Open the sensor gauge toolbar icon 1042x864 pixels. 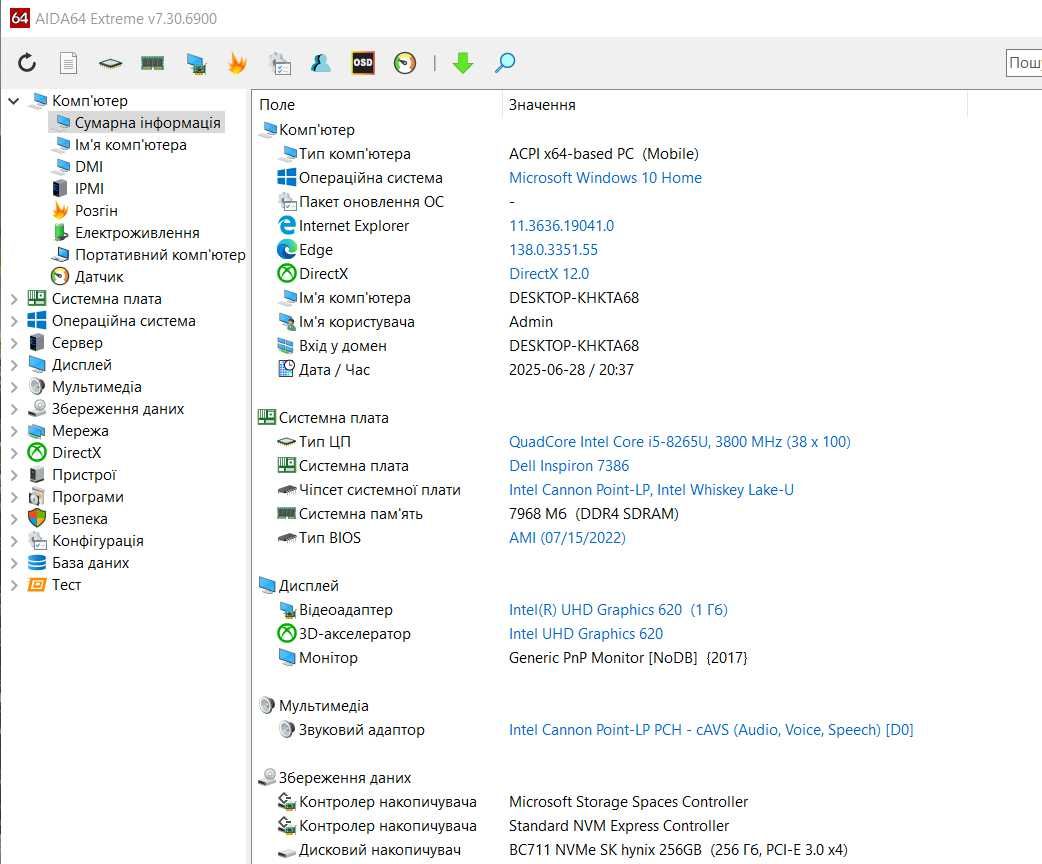pos(405,63)
